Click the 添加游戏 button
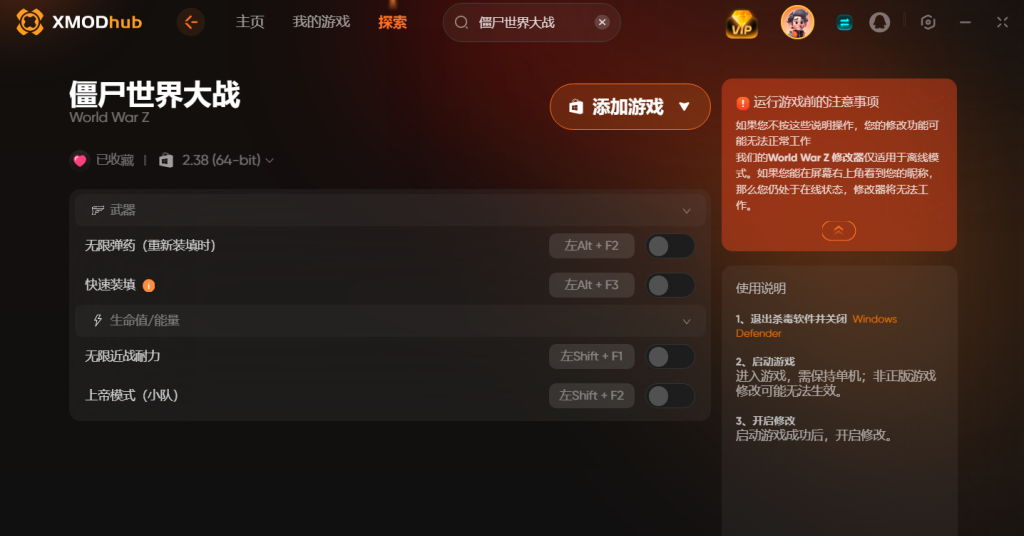The height and width of the screenshot is (536, 1024). 630,106
